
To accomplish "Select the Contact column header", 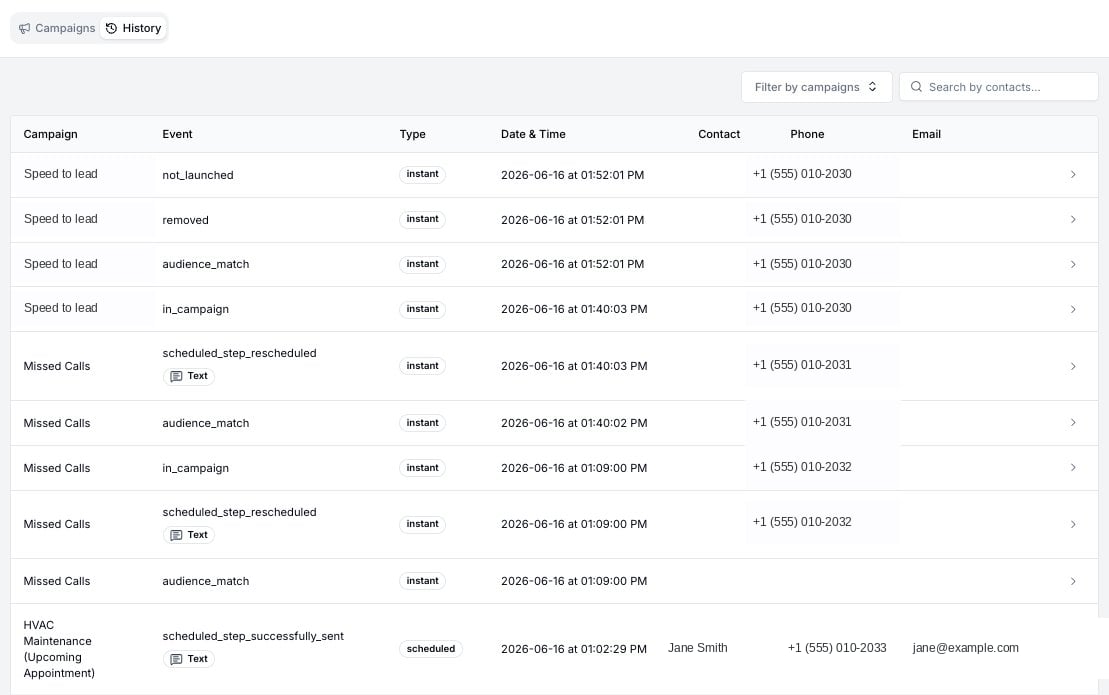I will 719,134.
